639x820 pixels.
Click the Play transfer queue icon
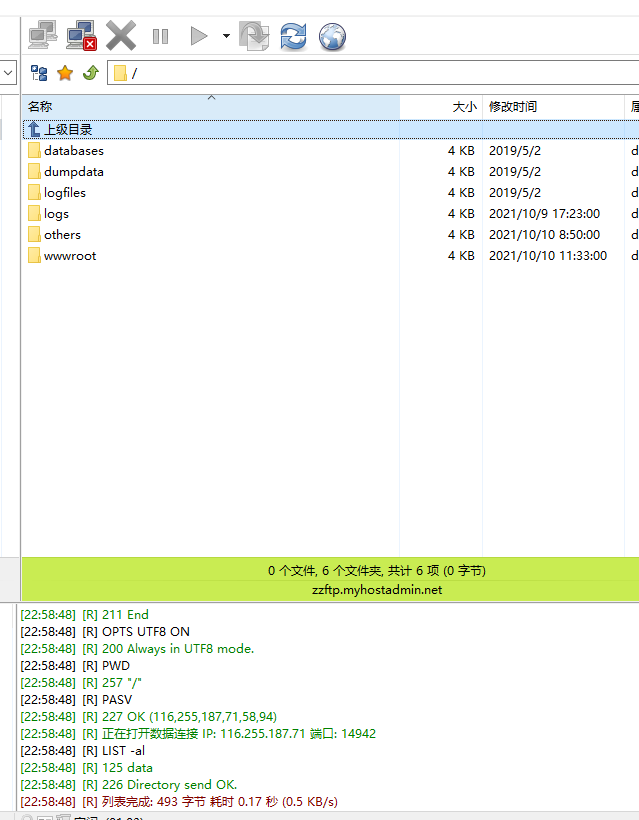tap(199, 37)
